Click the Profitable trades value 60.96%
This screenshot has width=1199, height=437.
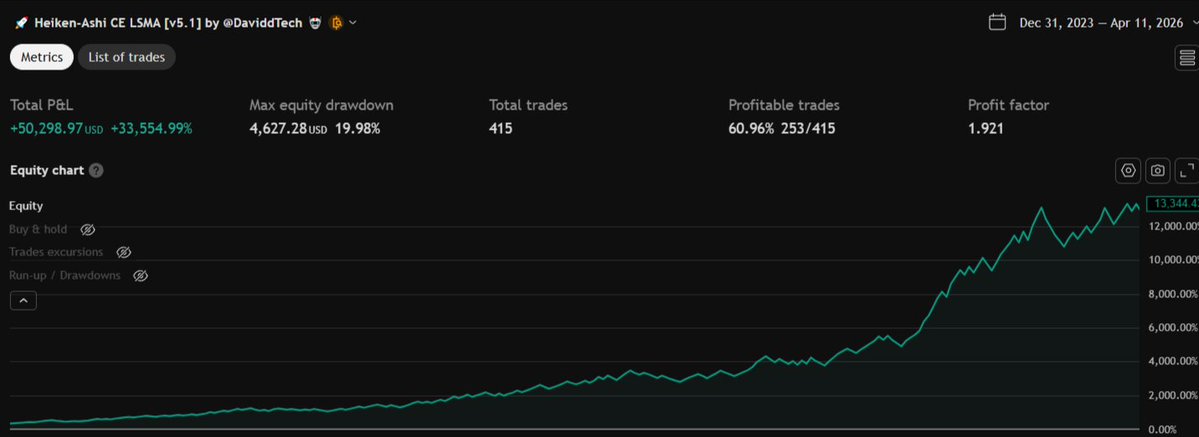(x=751, y=129)
